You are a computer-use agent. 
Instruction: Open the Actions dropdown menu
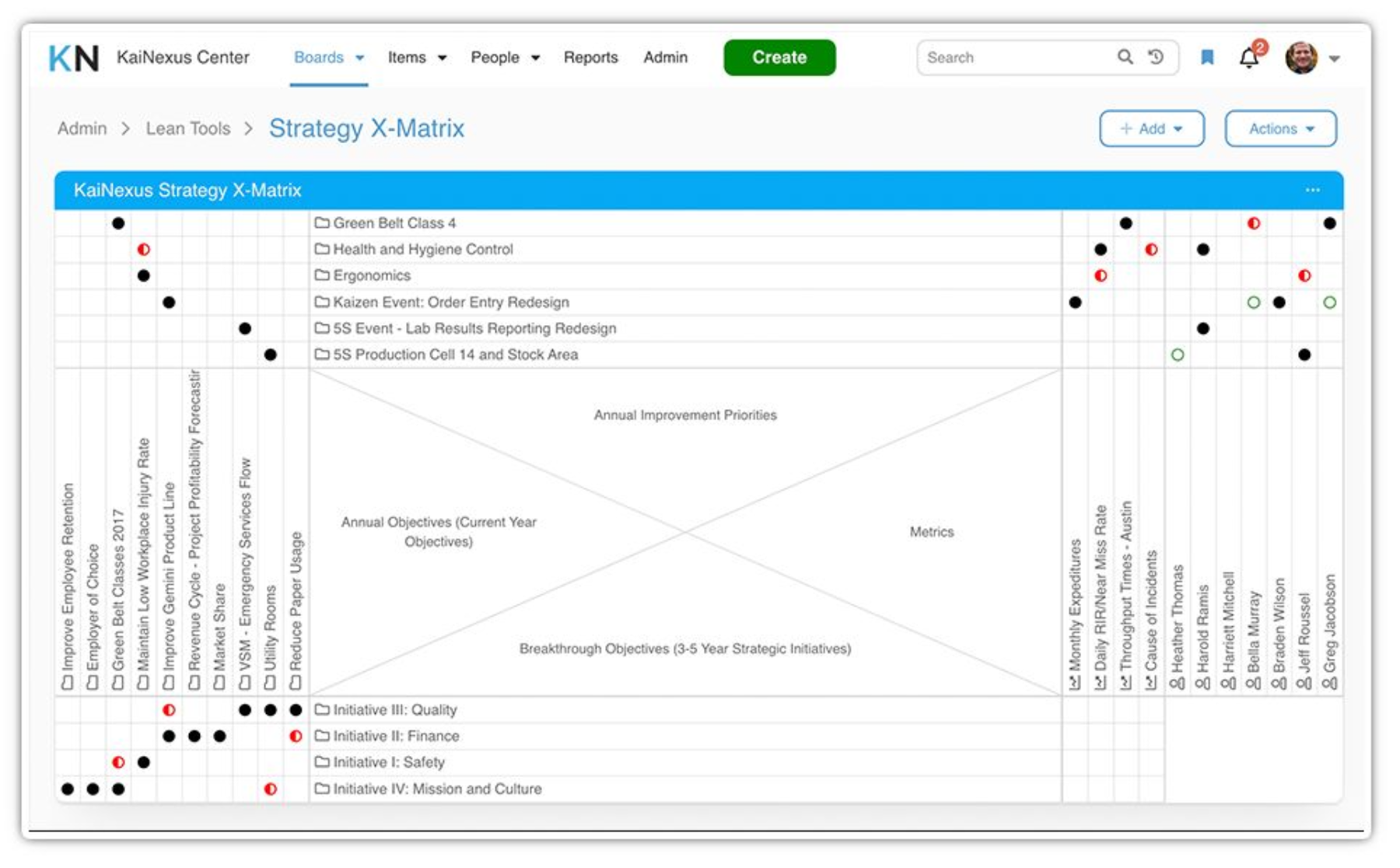pyautogui.click(x=1279, y=128)
